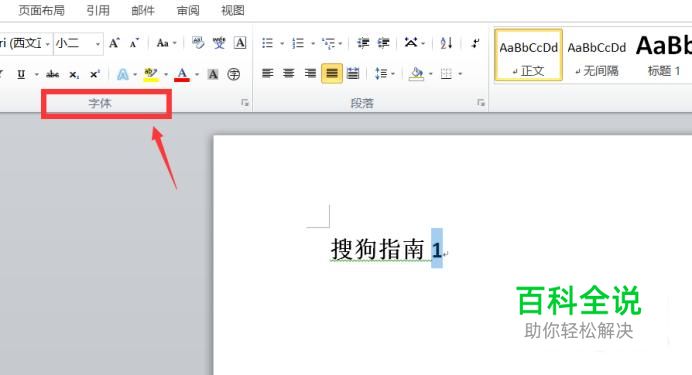
Task: Apply the 正文 style
Action: [x=528, y=55]
